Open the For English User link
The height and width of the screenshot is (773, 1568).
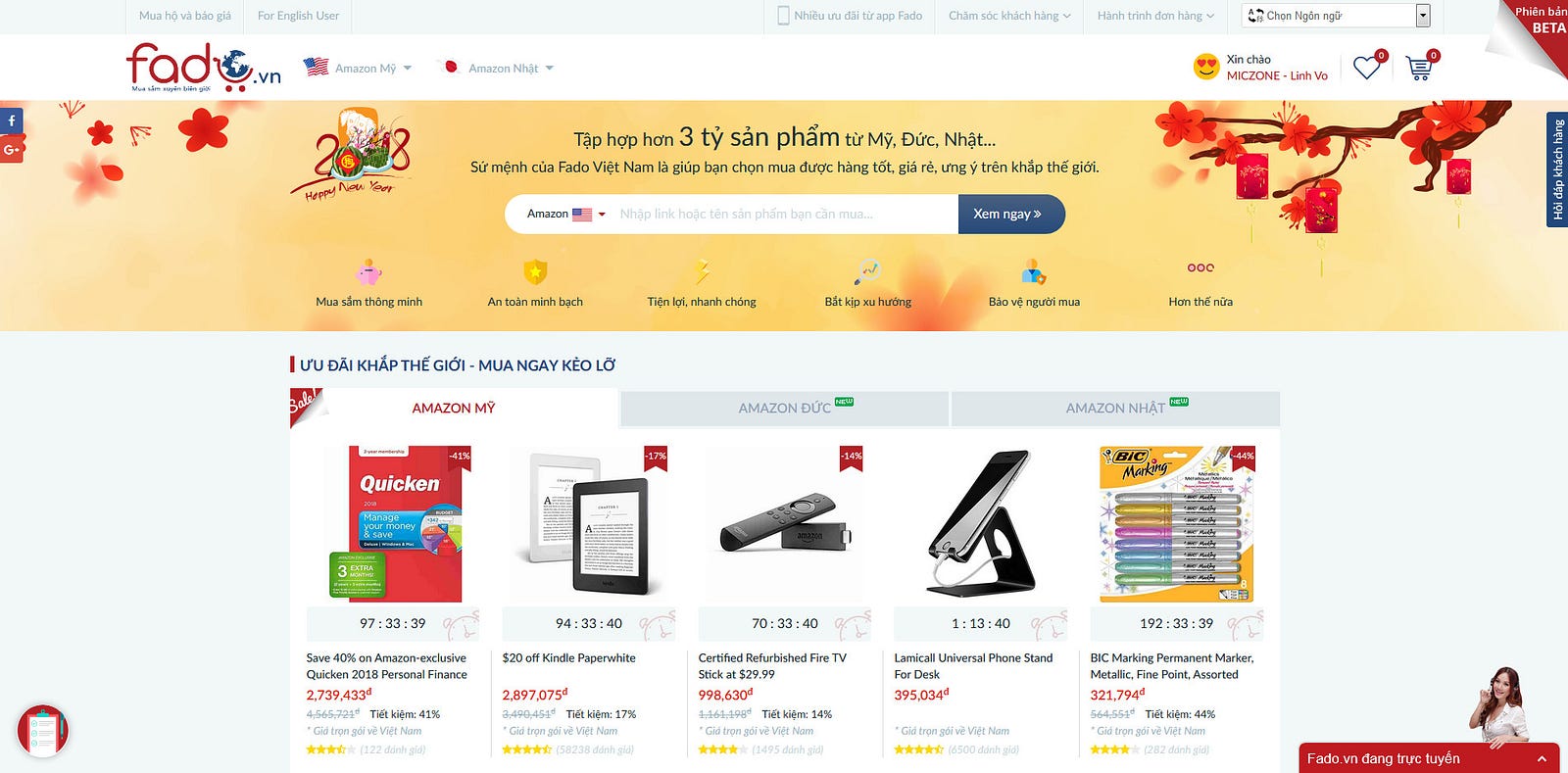(x=298, y=16)
